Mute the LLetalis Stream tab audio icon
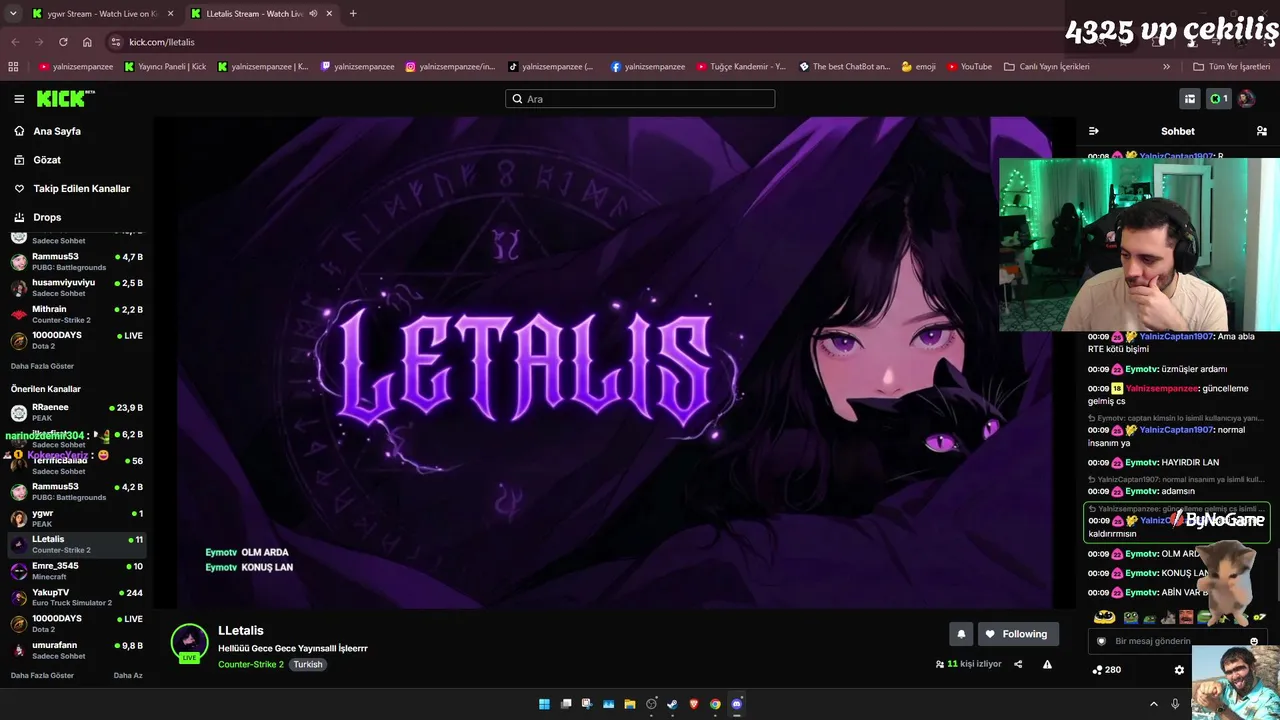 coord(313,14)
